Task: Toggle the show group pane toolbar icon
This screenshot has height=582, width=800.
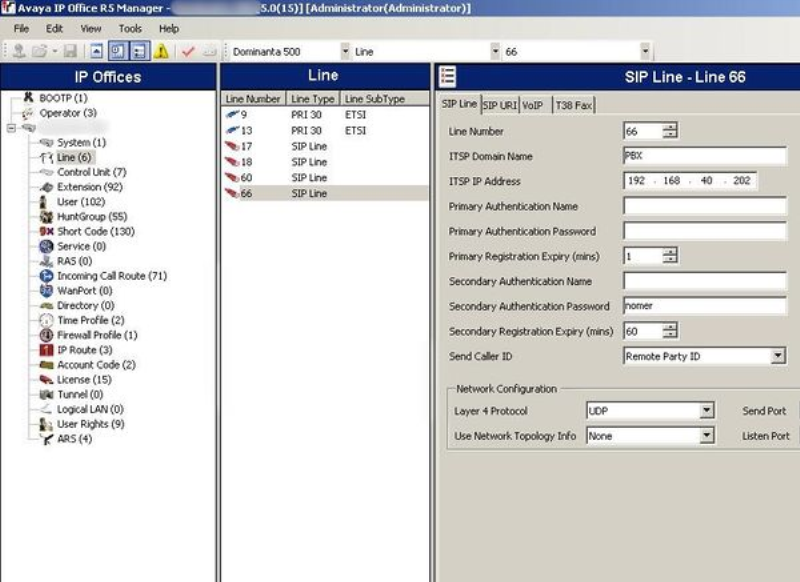Action: pyautogui.click(x=118, y=51)
